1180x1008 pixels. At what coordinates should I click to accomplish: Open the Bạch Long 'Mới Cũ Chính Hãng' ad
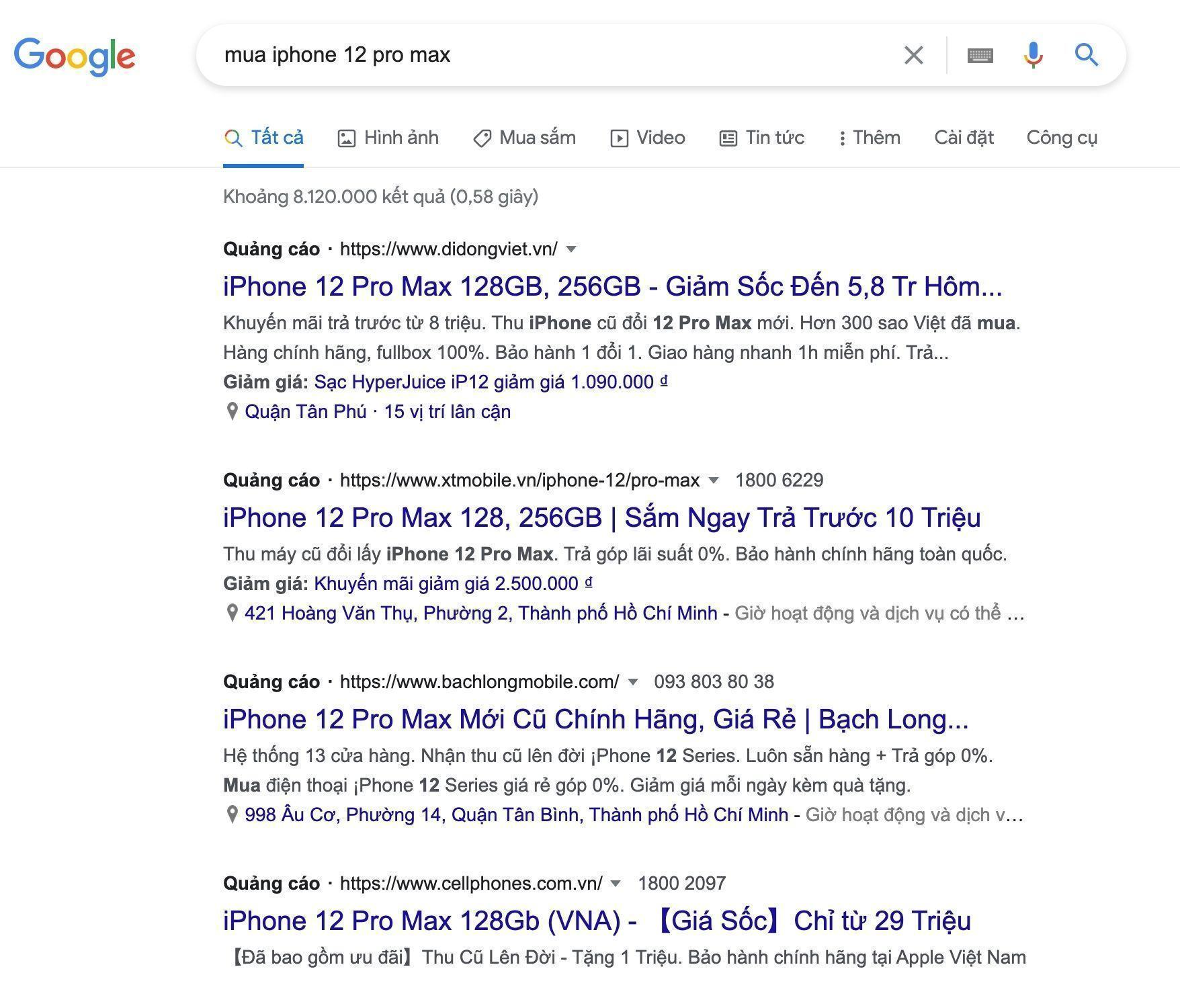pyautogui.click(x=596, y=720)
